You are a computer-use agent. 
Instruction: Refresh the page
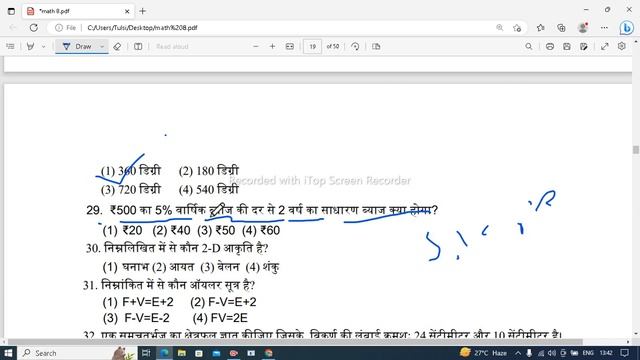[x=33, y=28]
